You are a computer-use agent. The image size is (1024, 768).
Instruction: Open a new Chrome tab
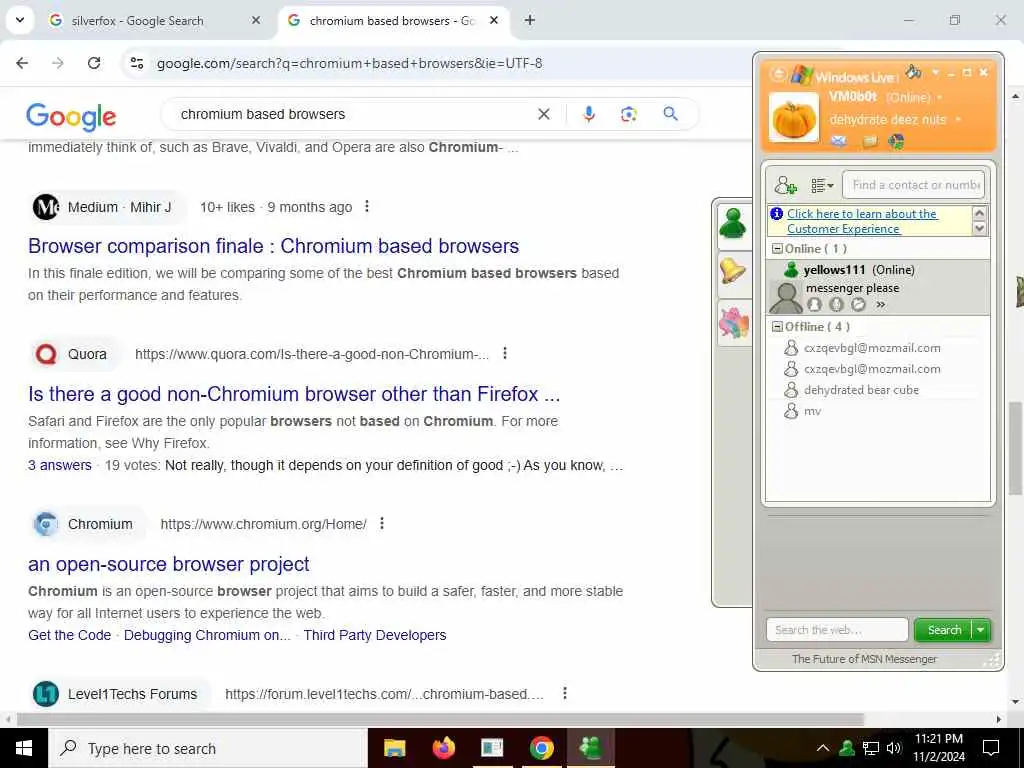[x=530, y=21]
